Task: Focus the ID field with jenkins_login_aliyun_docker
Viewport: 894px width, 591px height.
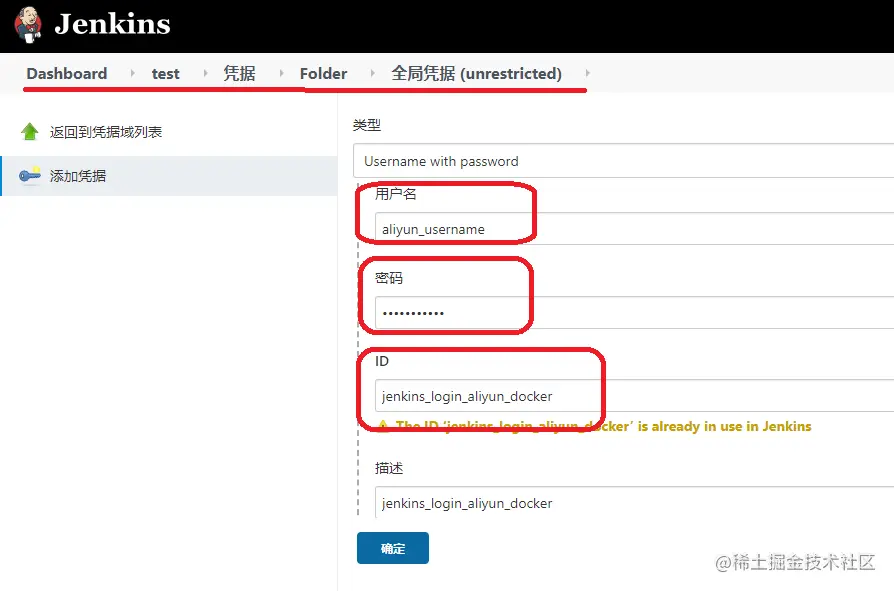Action: [x=634, y=396]
